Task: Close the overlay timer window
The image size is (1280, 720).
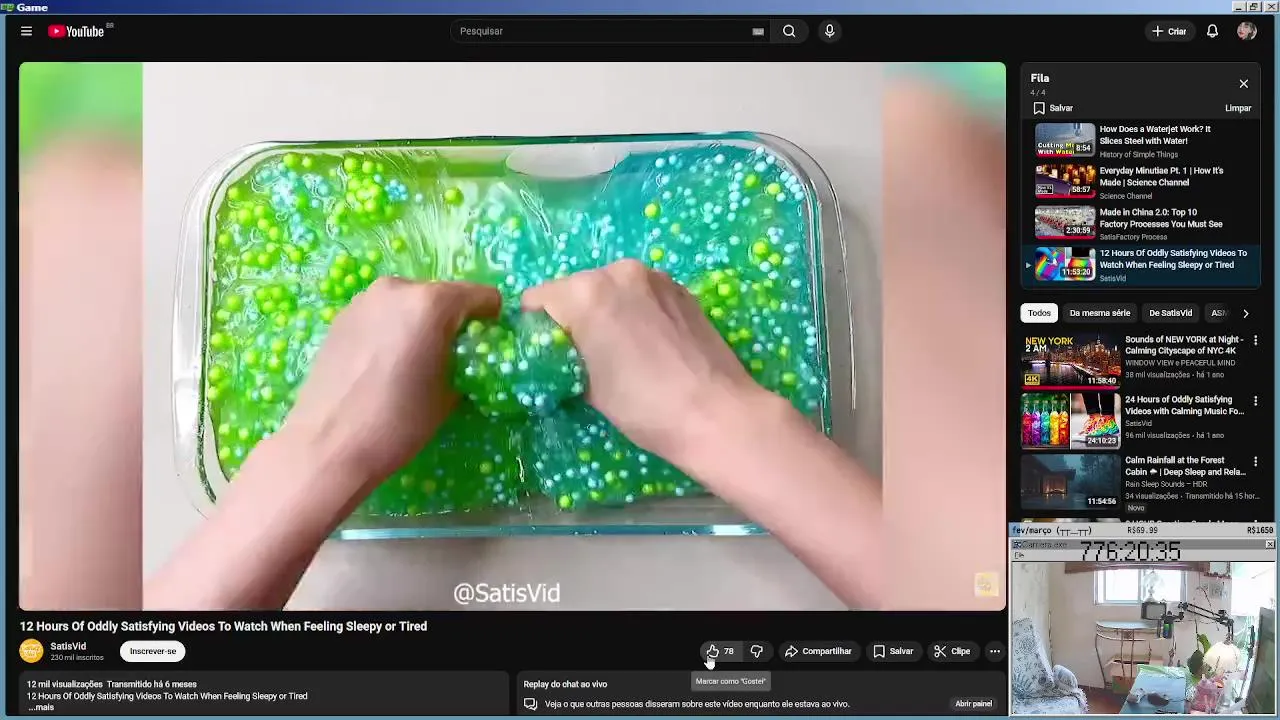Action: click(x=1269, y=544)
